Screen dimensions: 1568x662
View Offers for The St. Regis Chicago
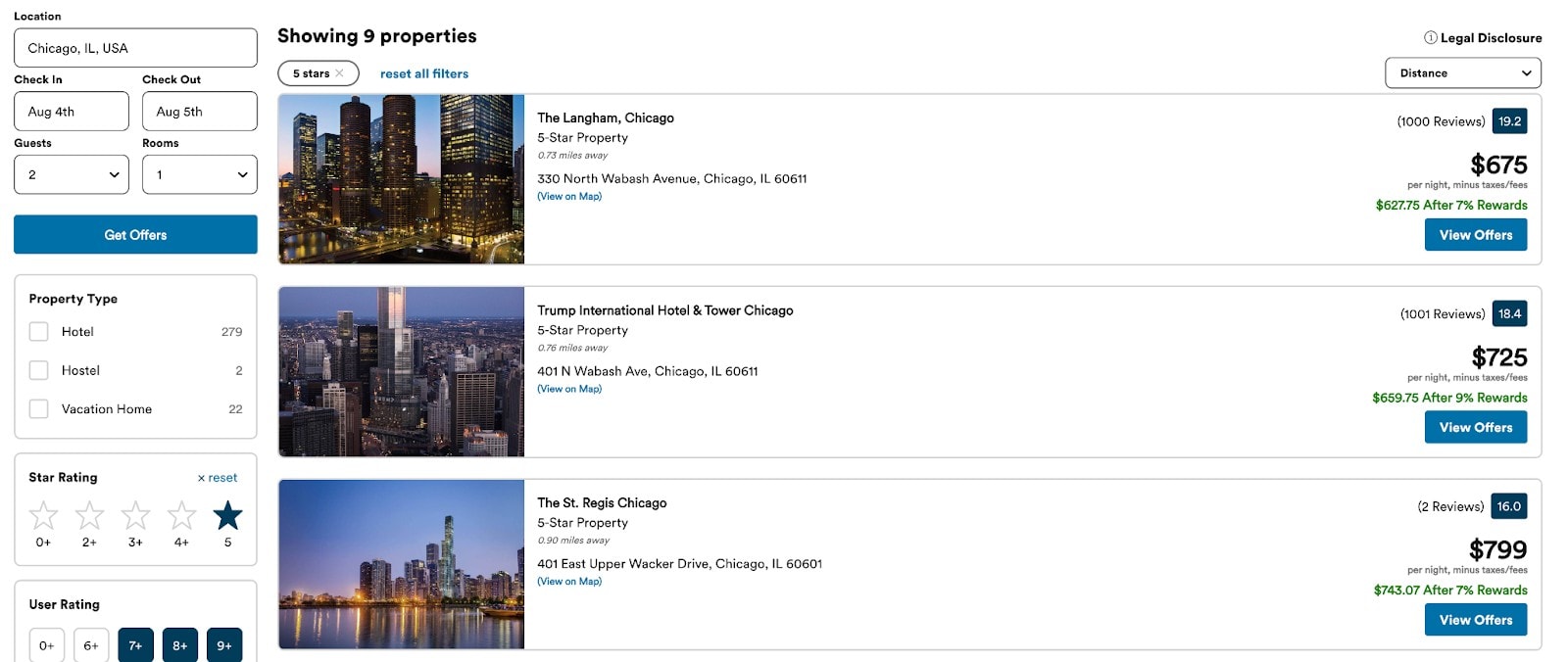1476,619
